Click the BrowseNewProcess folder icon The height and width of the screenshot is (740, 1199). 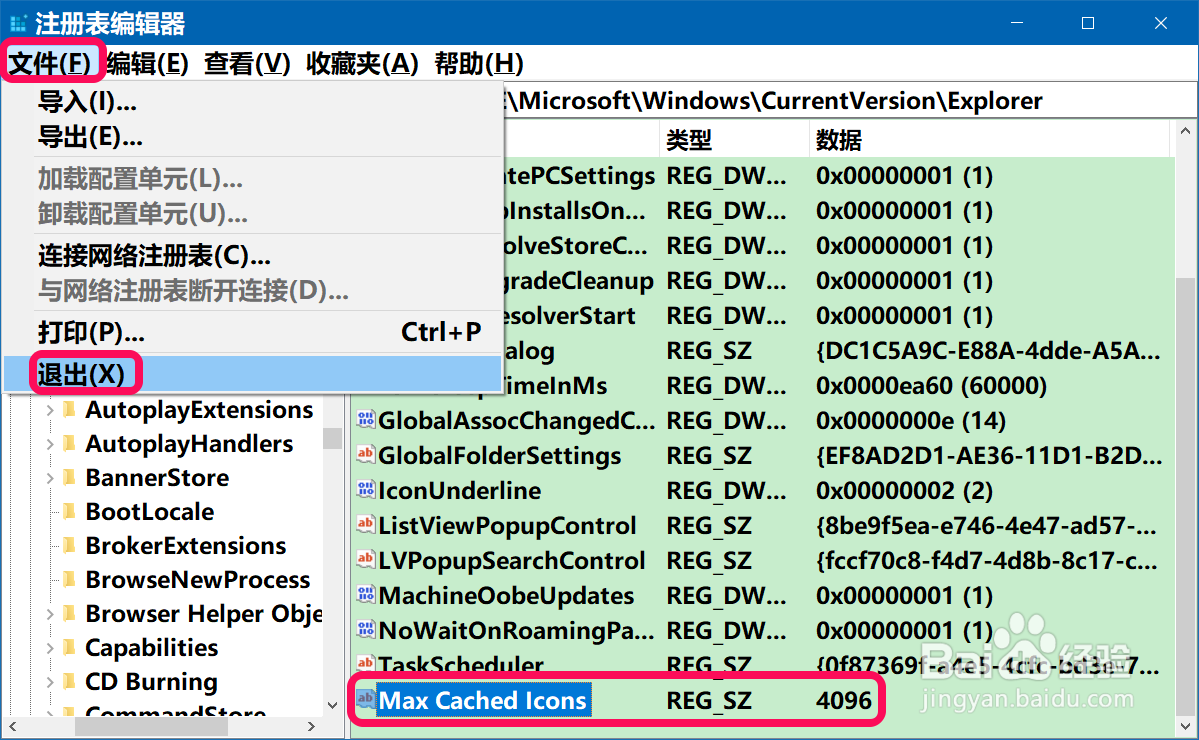pos(69,579)
